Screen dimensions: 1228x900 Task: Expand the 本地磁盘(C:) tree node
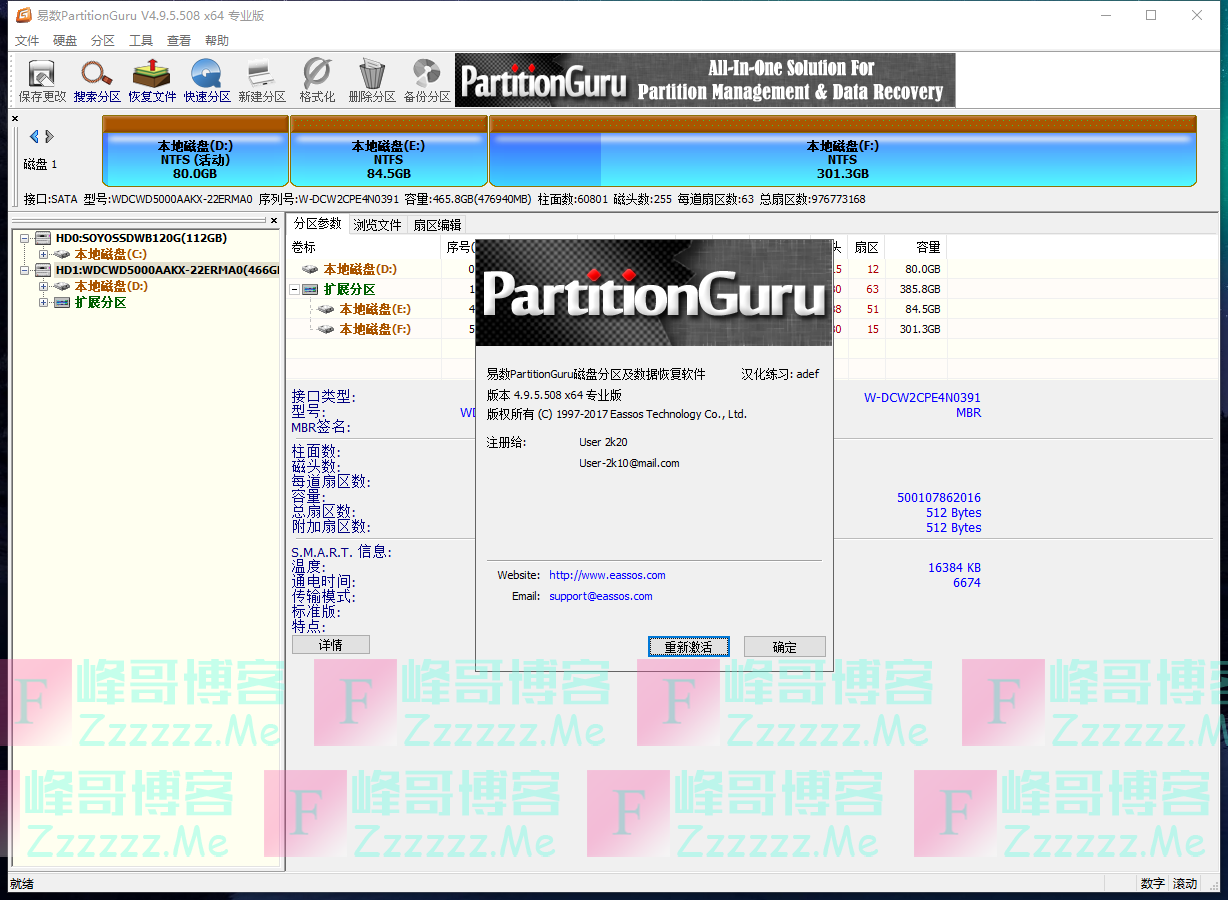[x=43, y=254]
